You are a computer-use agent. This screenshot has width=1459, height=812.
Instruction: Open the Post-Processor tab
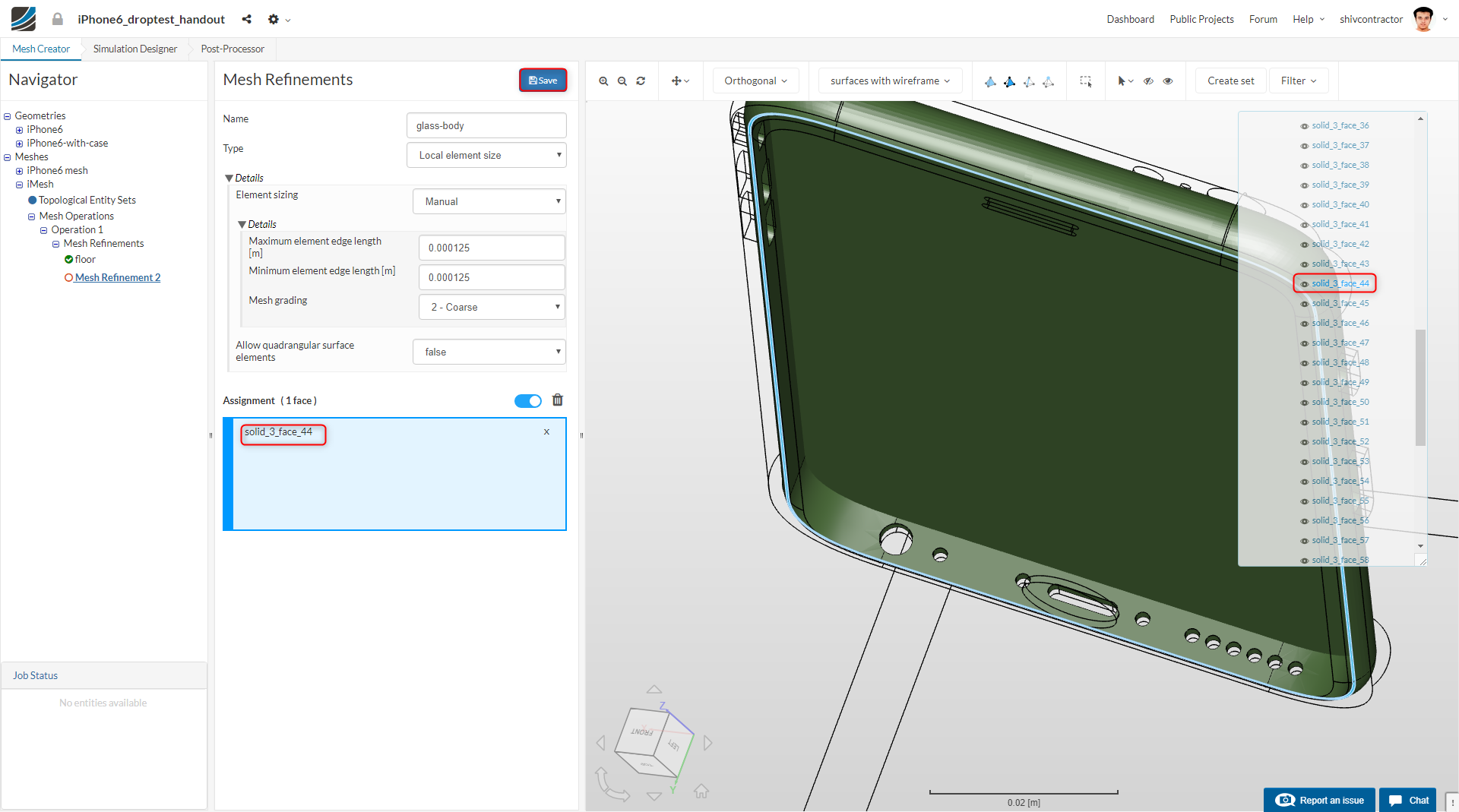[x=233, y=49]
